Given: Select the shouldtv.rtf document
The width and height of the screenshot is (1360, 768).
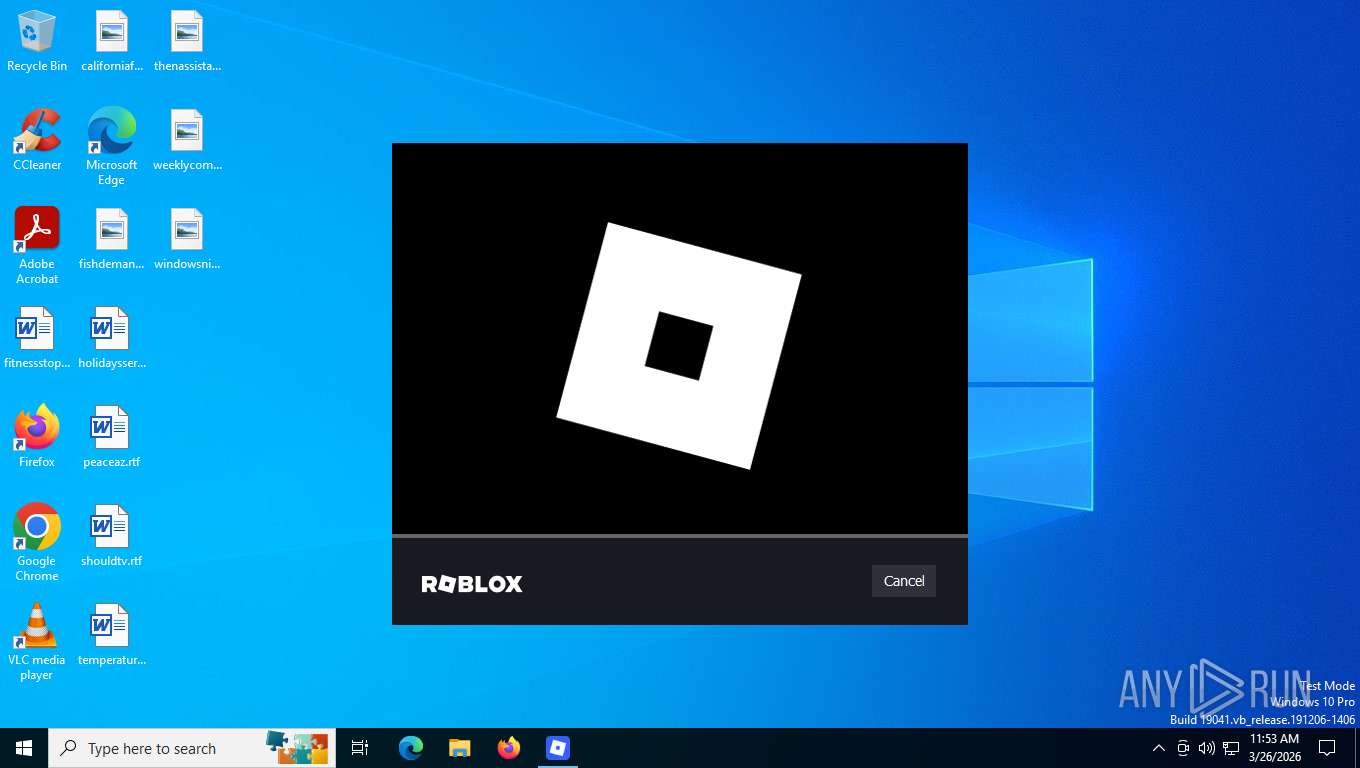Looking at the screenshot, I should click(112, 536).
